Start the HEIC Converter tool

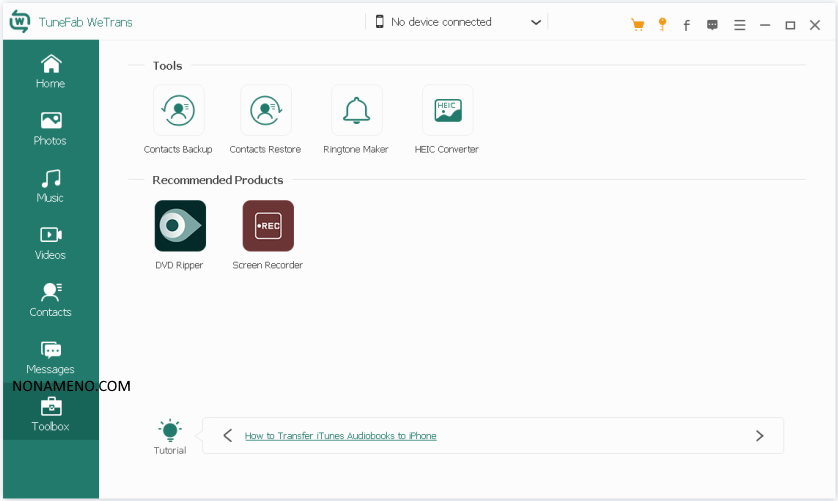pos(447,110)
